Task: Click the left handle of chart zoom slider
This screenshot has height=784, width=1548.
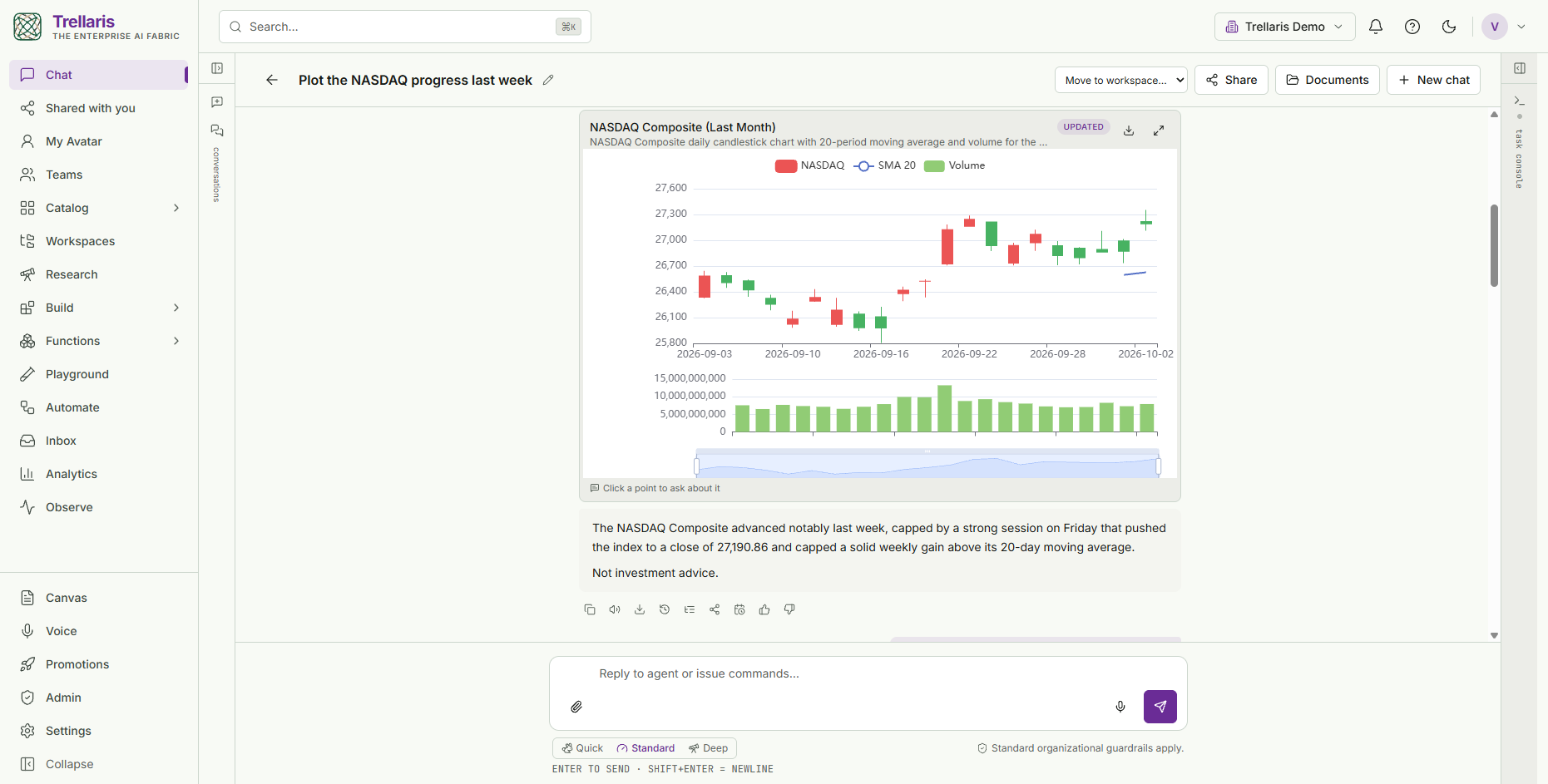Action: [696, 466]
